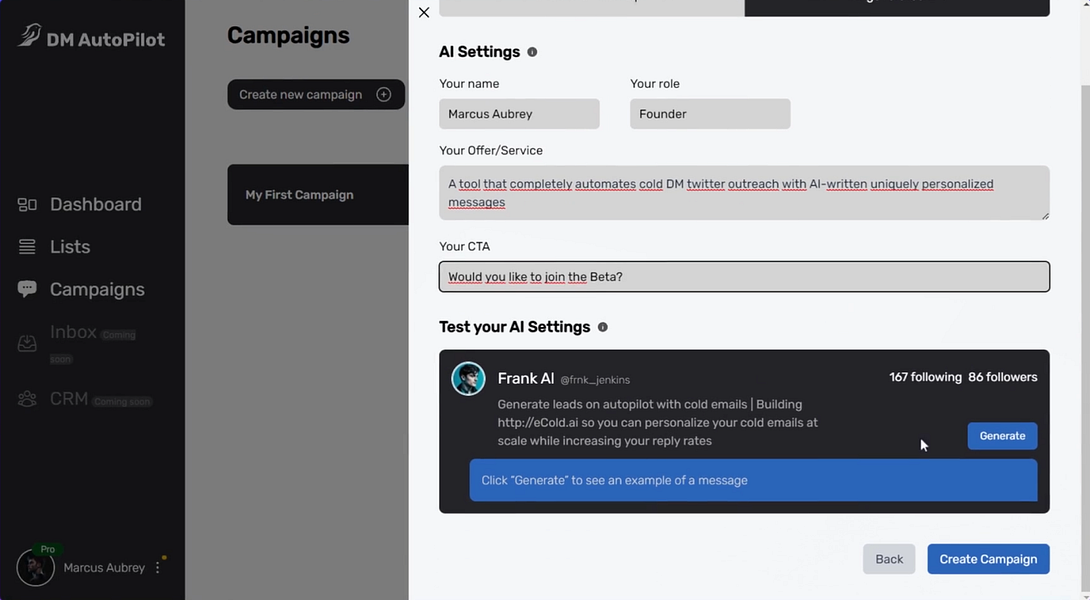
Task: Open Dashboard from the sidebar
Action: (x=95, y=204)
